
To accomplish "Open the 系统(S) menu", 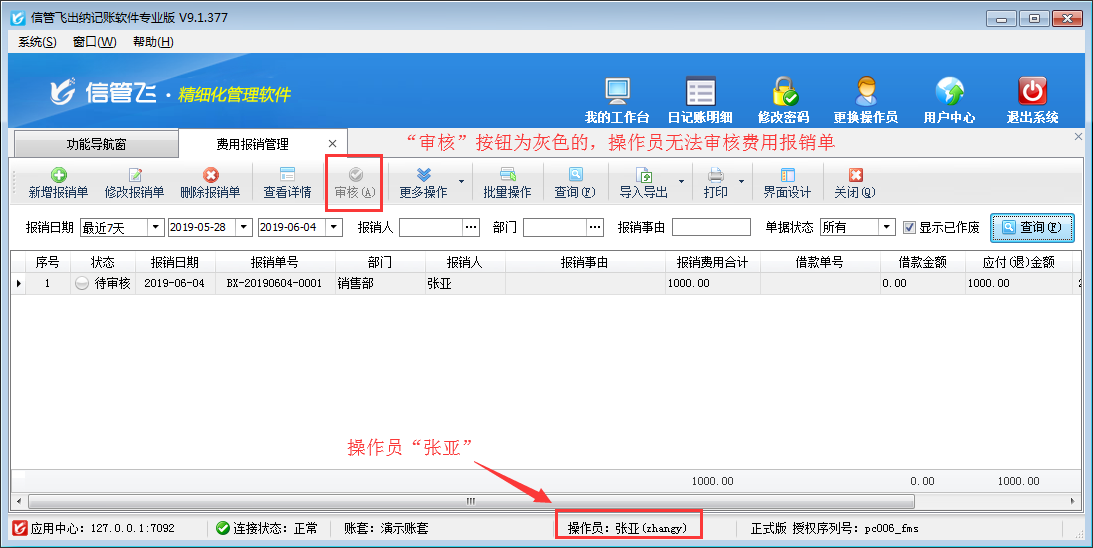I will [x=37, y=41].
